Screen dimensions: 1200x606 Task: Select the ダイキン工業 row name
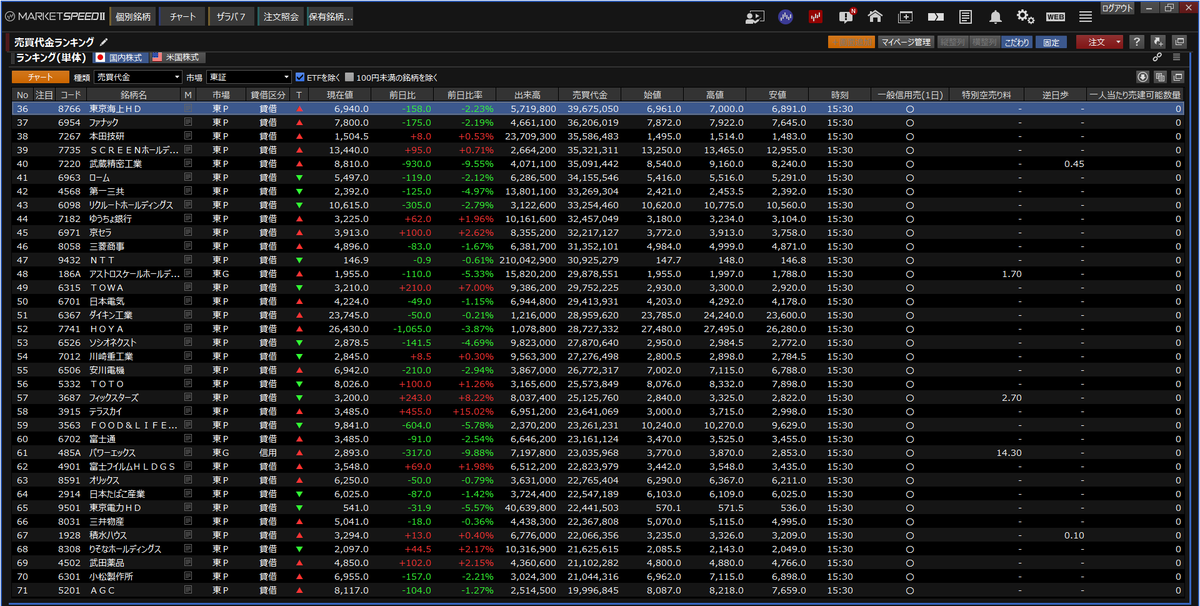[111, 314]
